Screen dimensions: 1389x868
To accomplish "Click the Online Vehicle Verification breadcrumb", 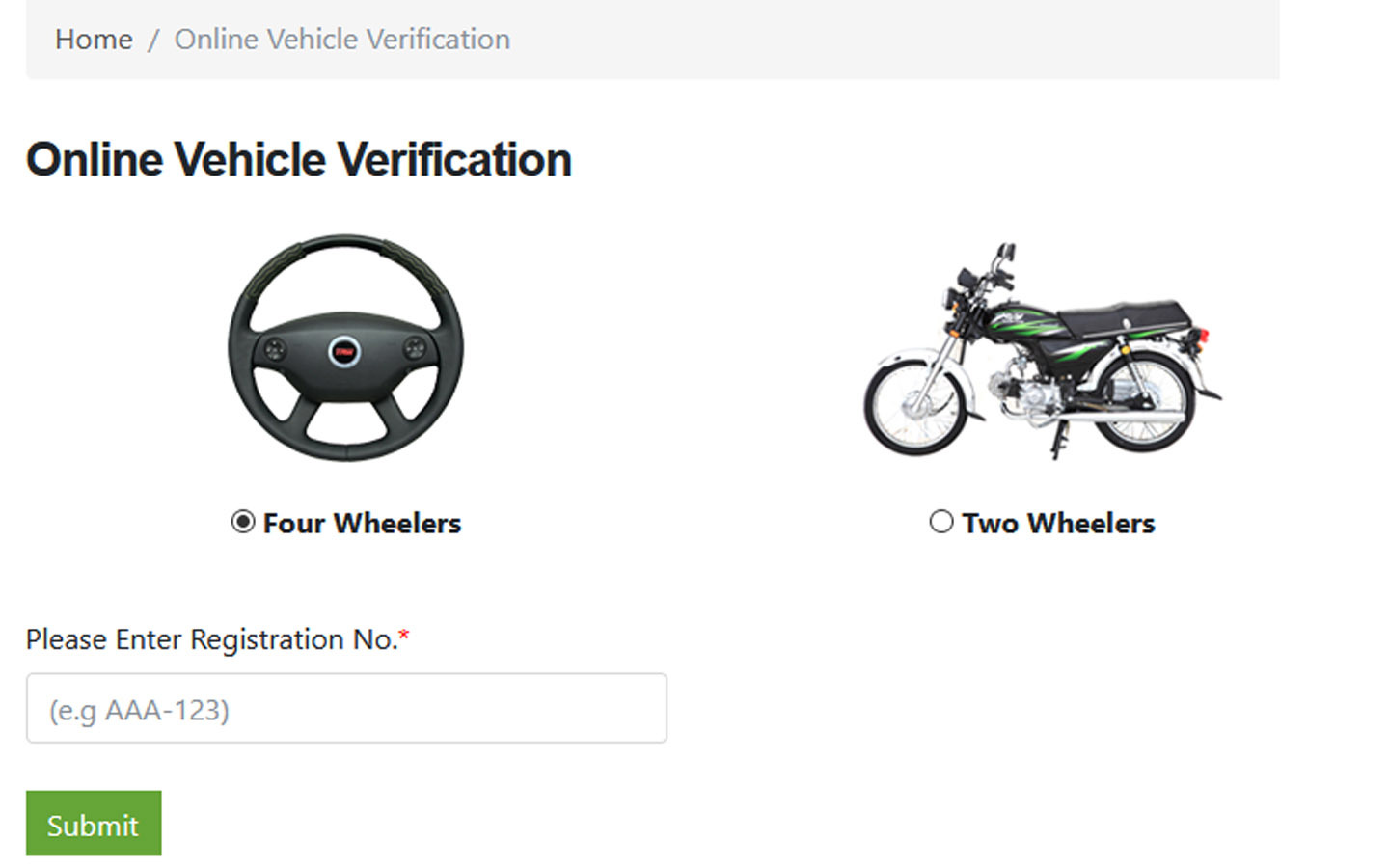I will [x=341, y=40].
